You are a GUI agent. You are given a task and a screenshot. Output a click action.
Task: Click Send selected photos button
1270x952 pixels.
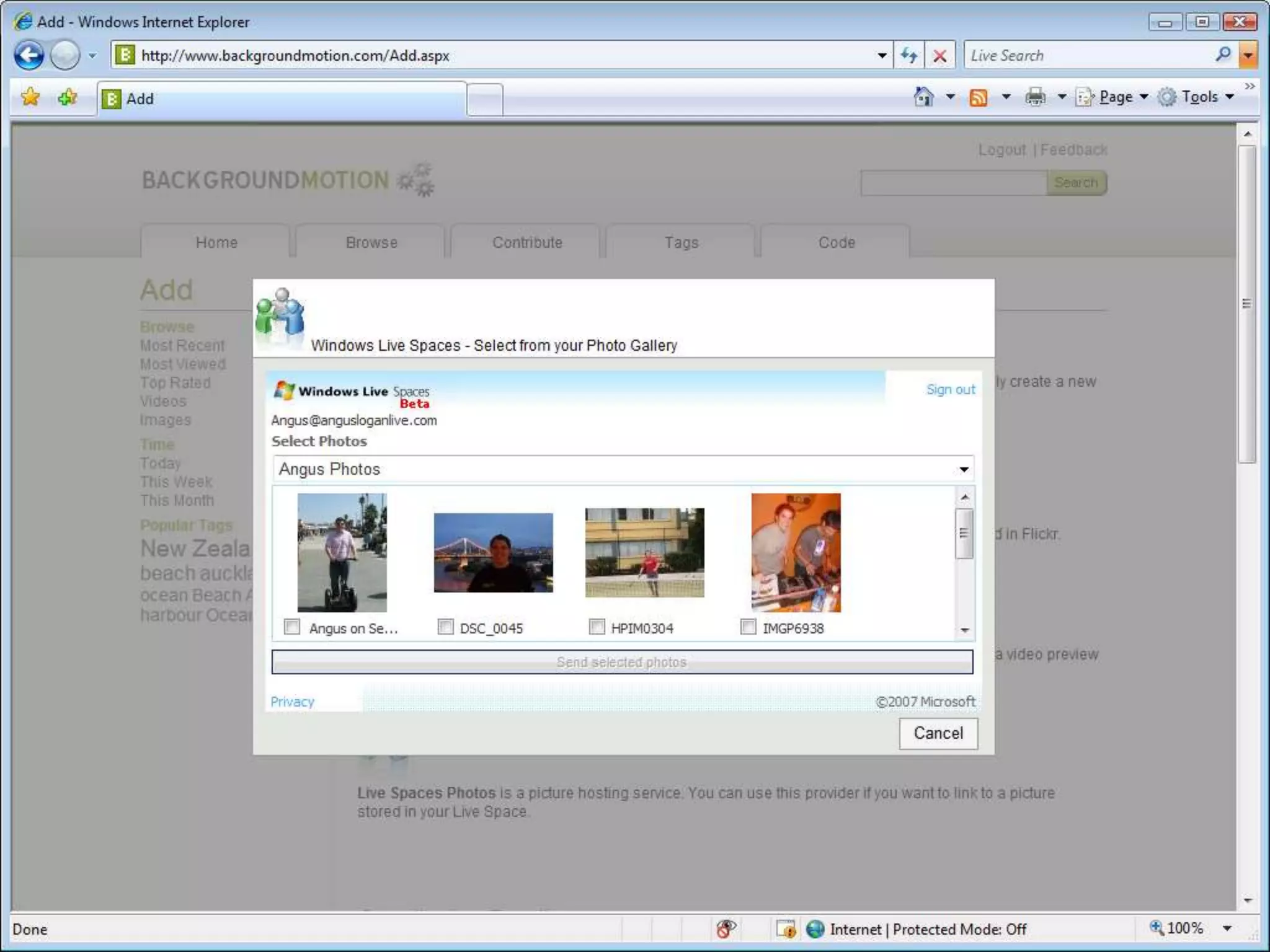coord(622,662)
